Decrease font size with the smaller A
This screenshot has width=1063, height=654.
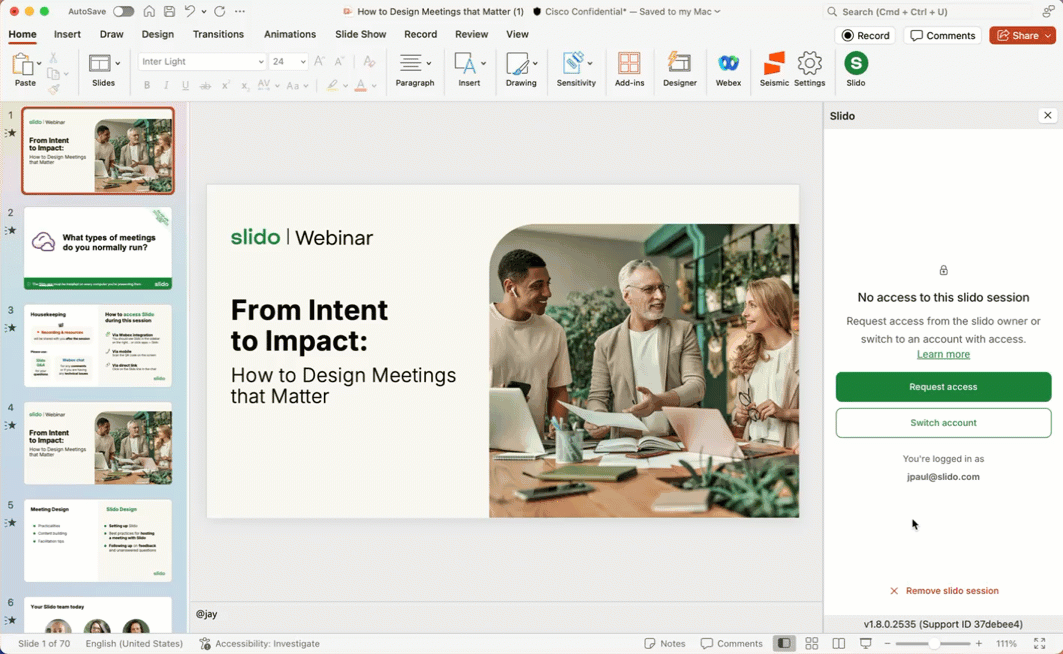[x=340, y=61]
